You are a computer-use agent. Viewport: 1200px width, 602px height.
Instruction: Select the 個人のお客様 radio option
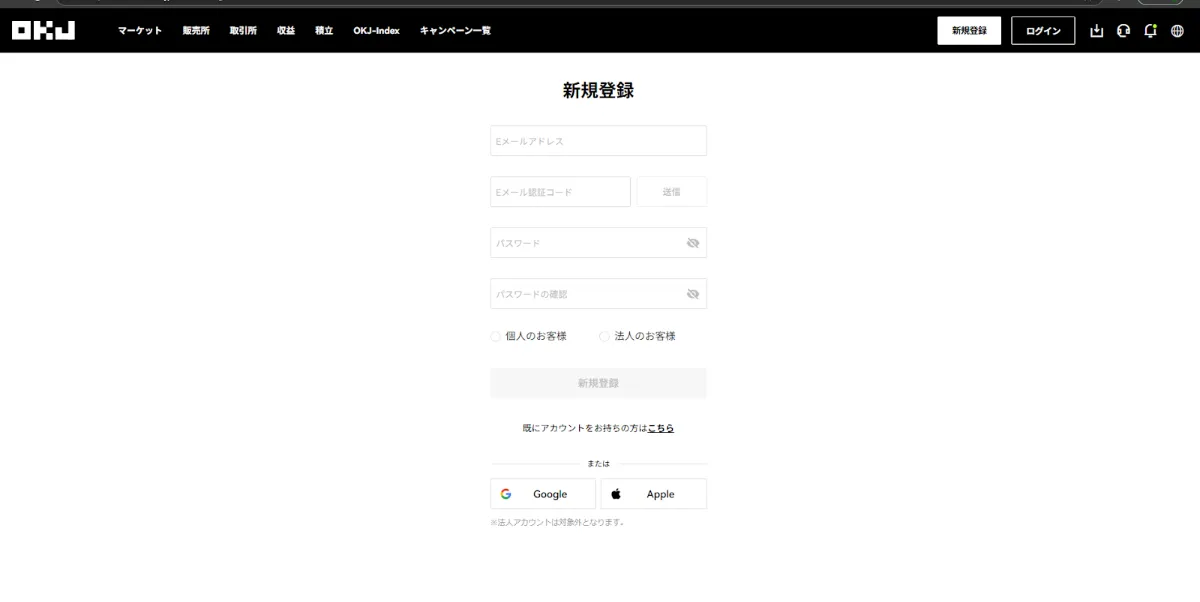[495, 337]
